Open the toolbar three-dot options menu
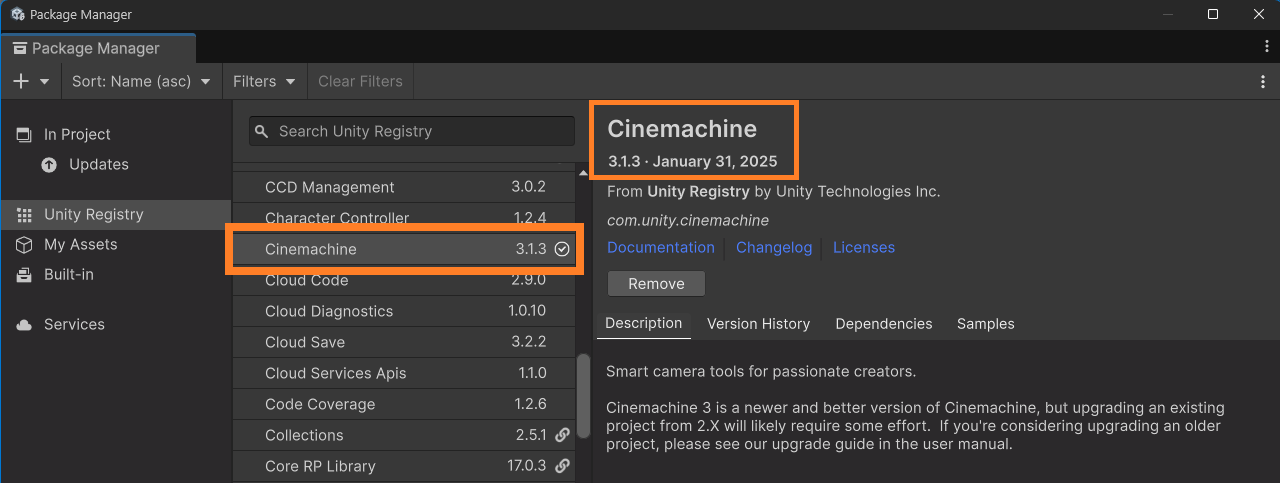The height and width of the screenshot is (483, 1280). pyautogui.click(x=1264, y=81)
